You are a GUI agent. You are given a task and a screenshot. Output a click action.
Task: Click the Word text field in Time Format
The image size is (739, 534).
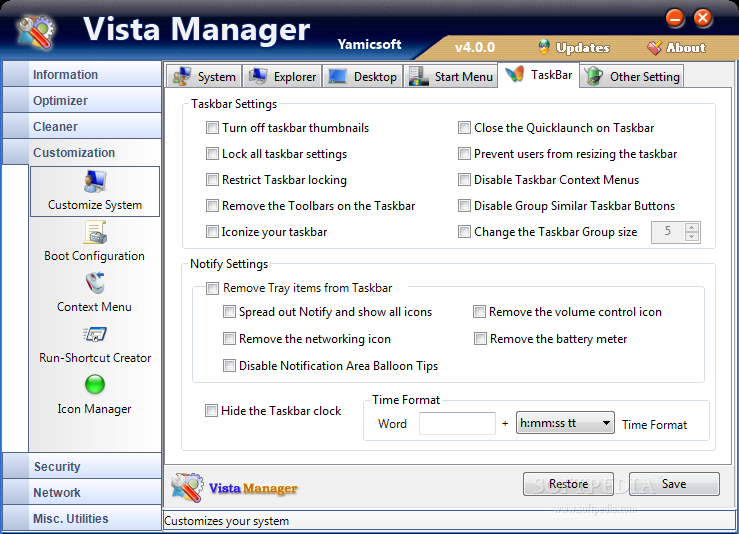click(x=457, y=423)
